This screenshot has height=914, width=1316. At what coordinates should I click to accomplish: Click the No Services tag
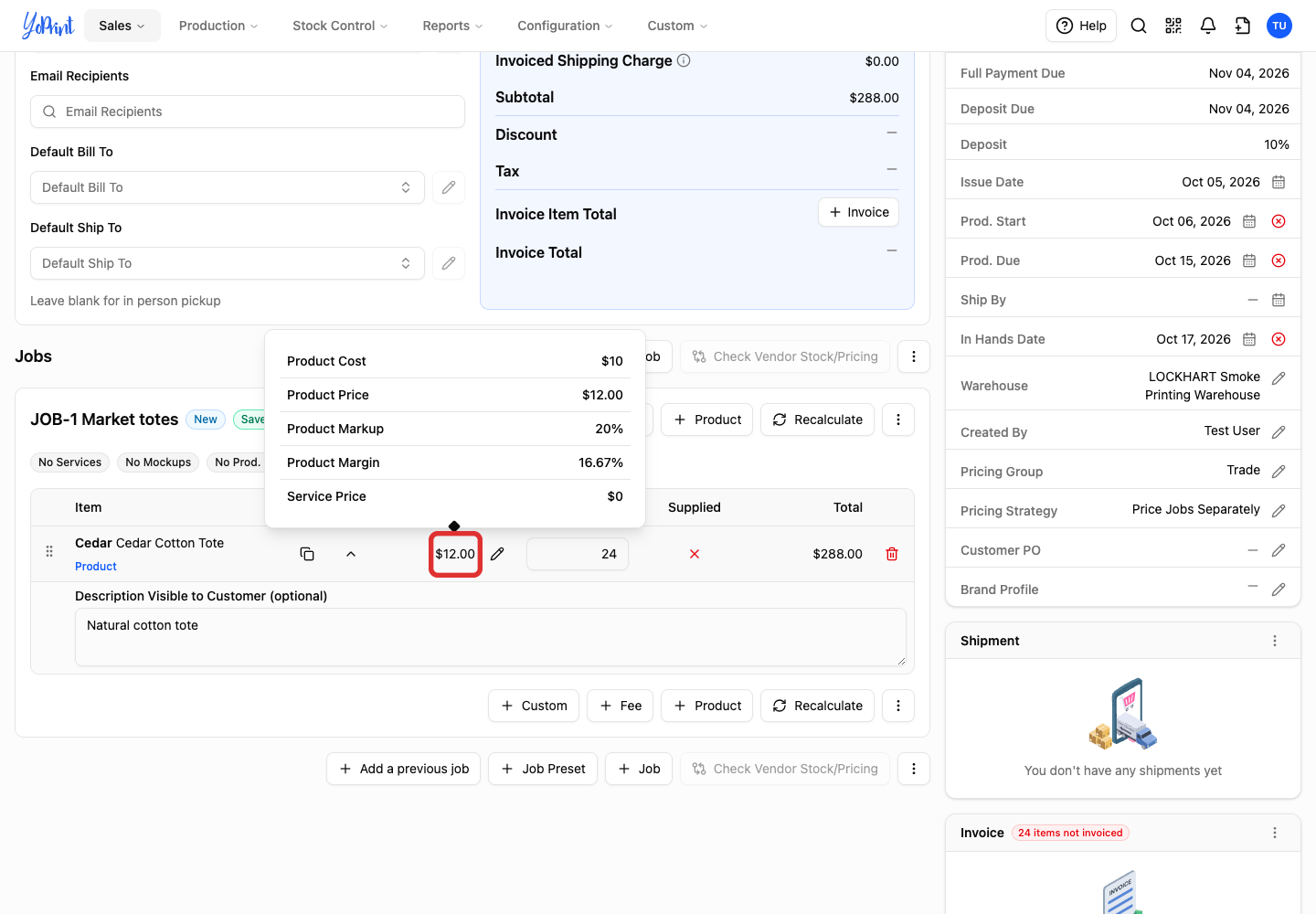pyautogui.click(x=70, y=462)
